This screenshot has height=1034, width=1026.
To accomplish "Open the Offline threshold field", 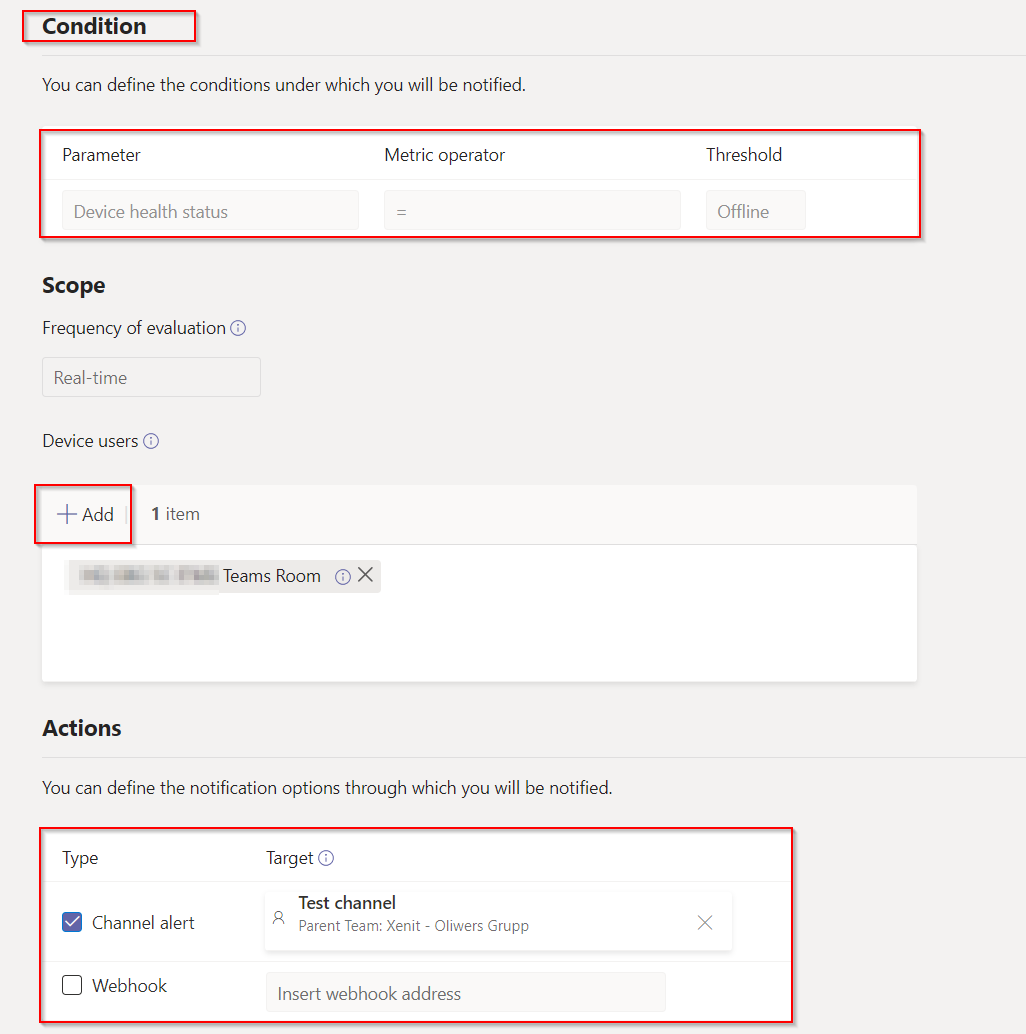I will [755, 211].
